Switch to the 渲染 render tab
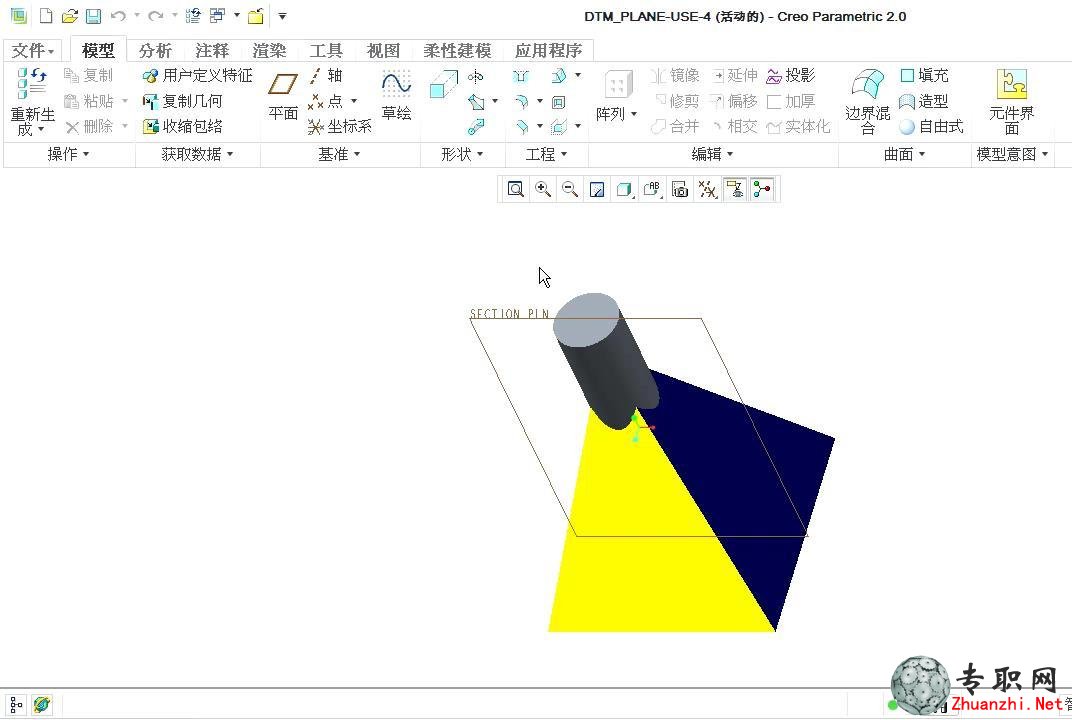Screen dimensions: 1072x720 [269, 51]
